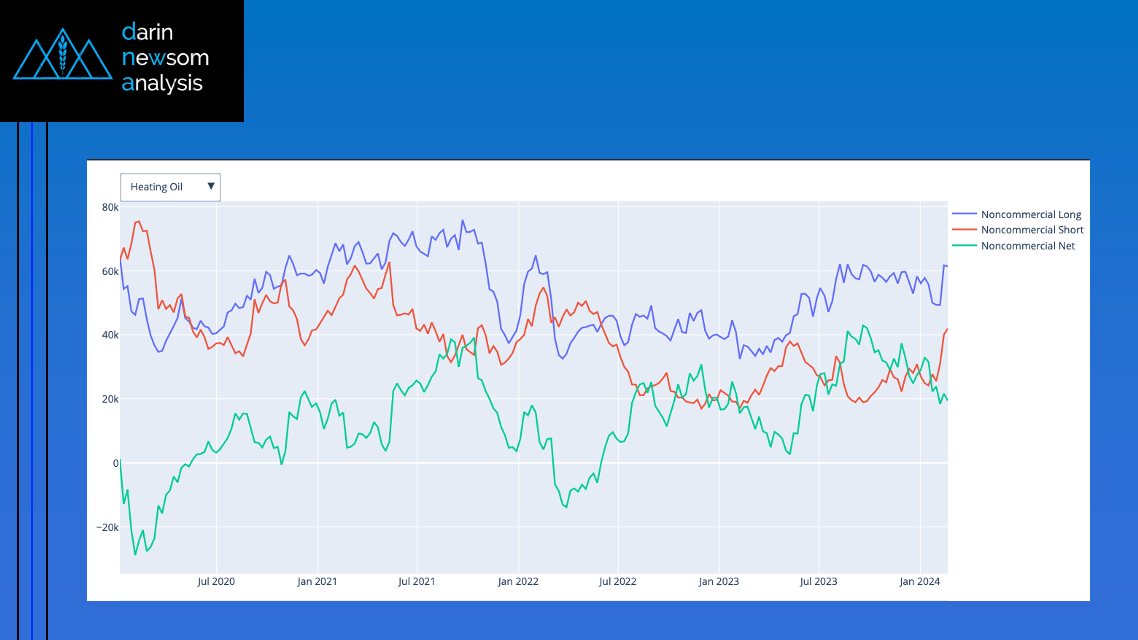1138x640 pixels.
Task: Click the red line swatch in legend
Action: point(964,230)
